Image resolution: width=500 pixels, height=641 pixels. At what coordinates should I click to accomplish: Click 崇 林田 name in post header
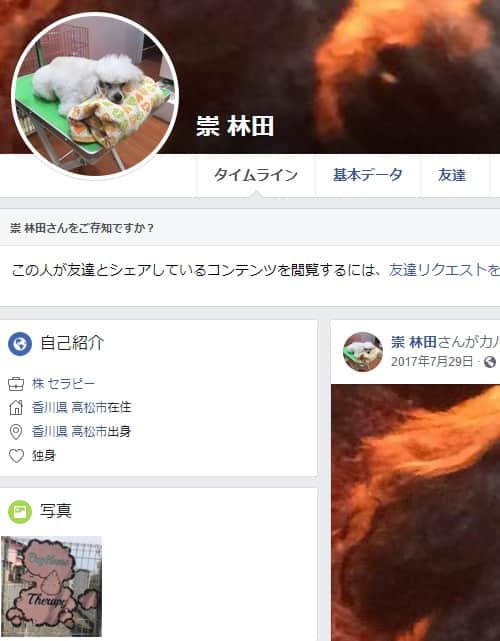pos(414,342)
